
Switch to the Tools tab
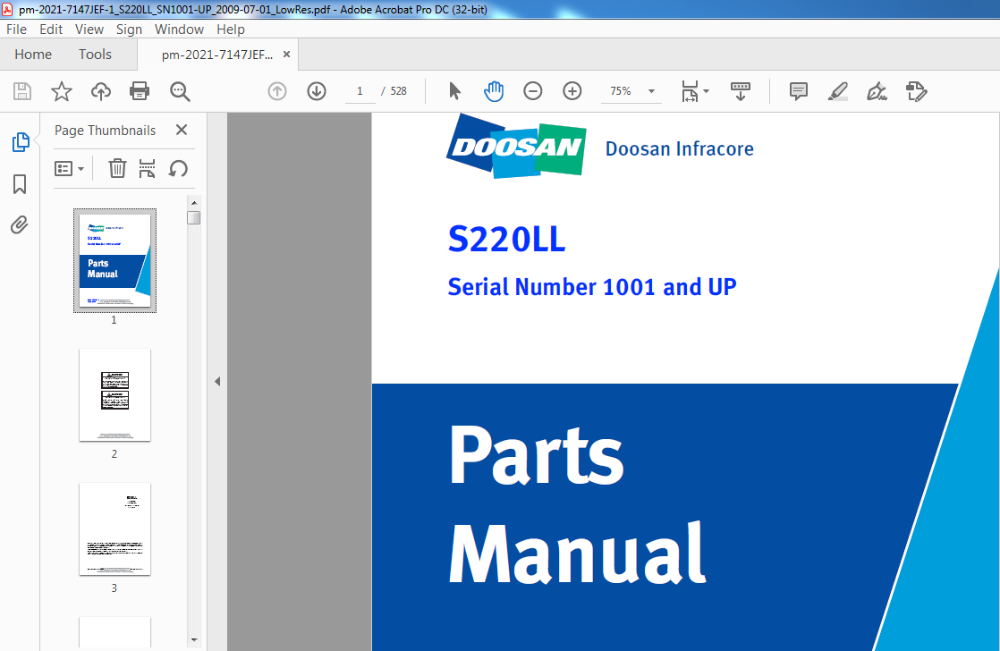point(95,54)
